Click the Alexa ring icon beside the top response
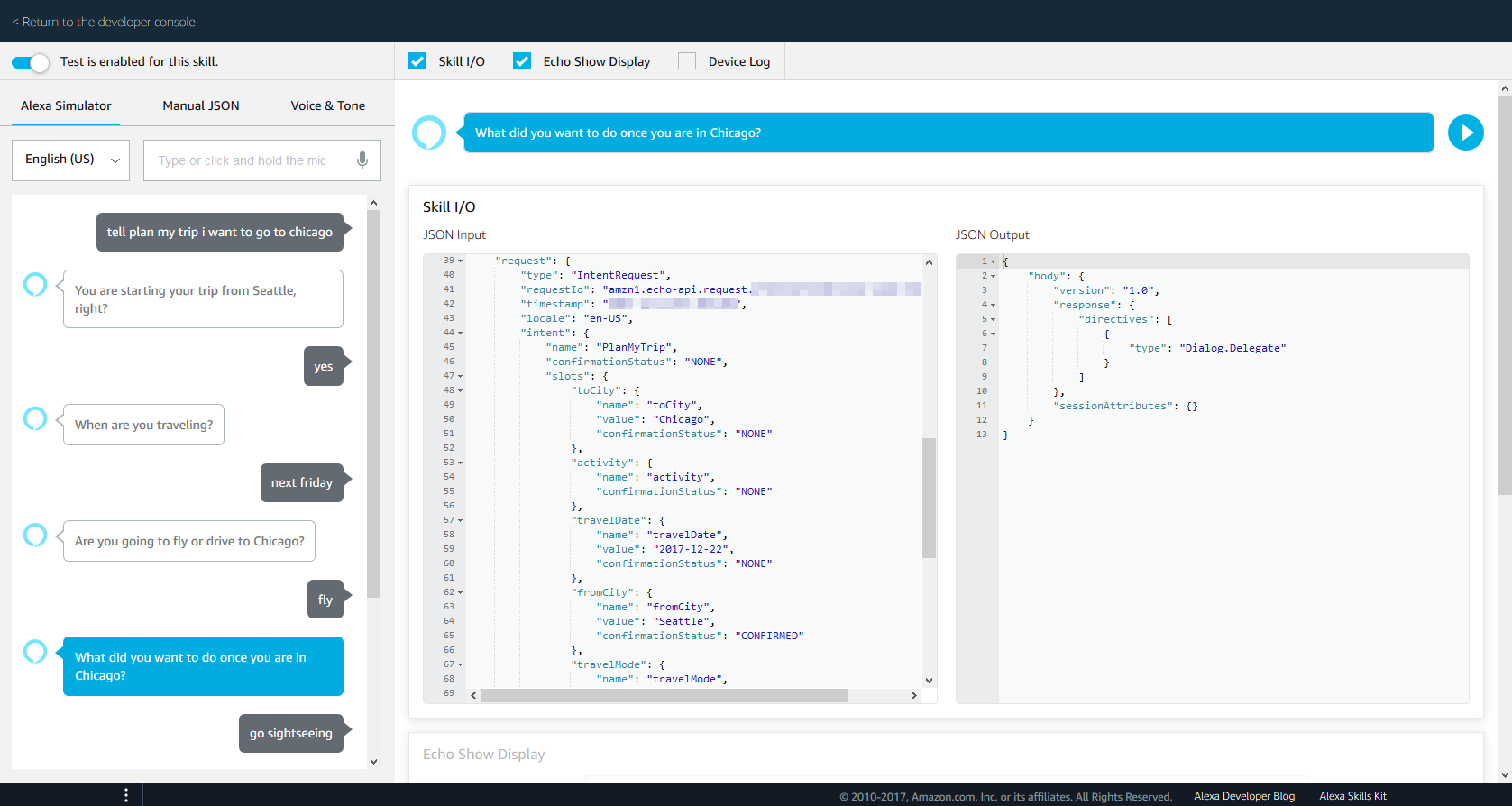 click(429, 133)
